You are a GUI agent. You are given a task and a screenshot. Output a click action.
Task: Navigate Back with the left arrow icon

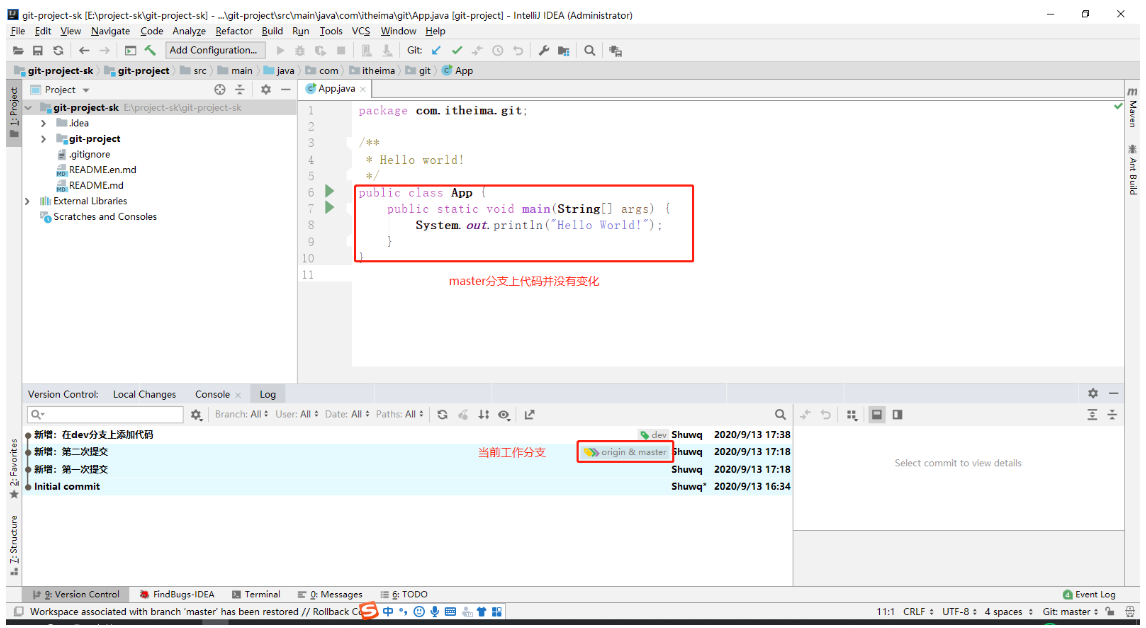[84, 50]
